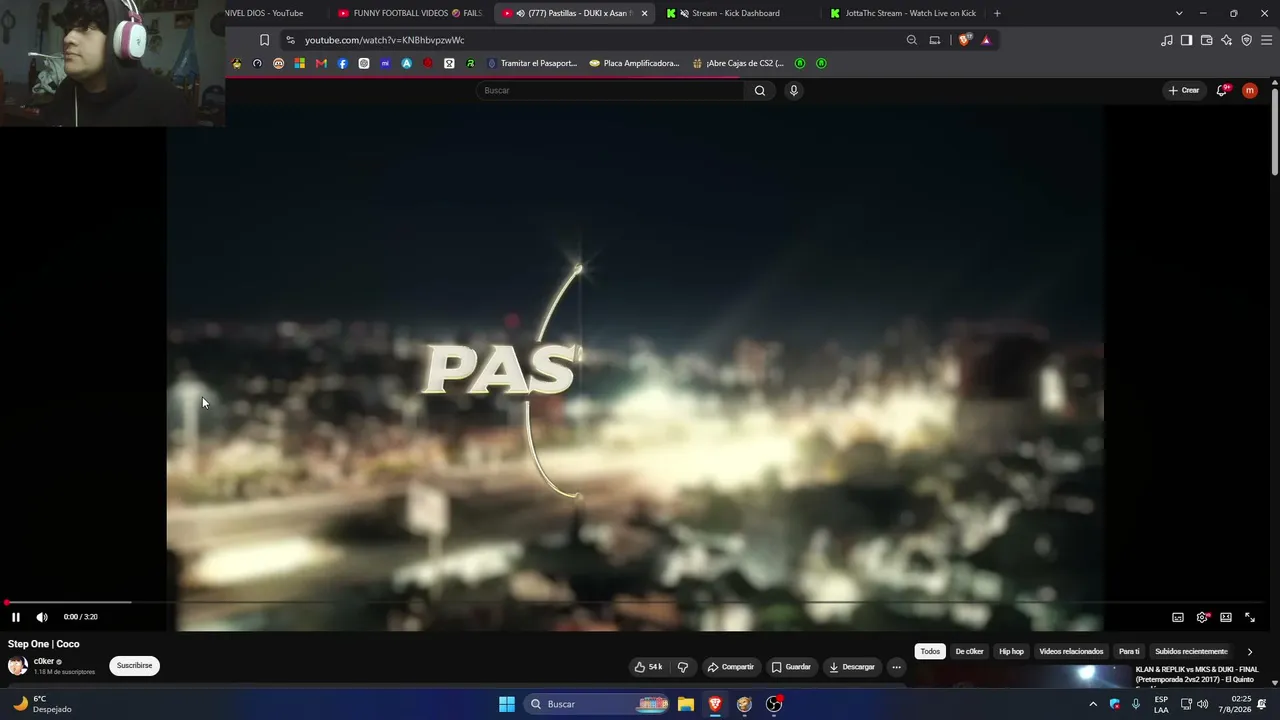Open the c0ker channel avatar
Screen dimensions: 1280x720
(18, 666)
